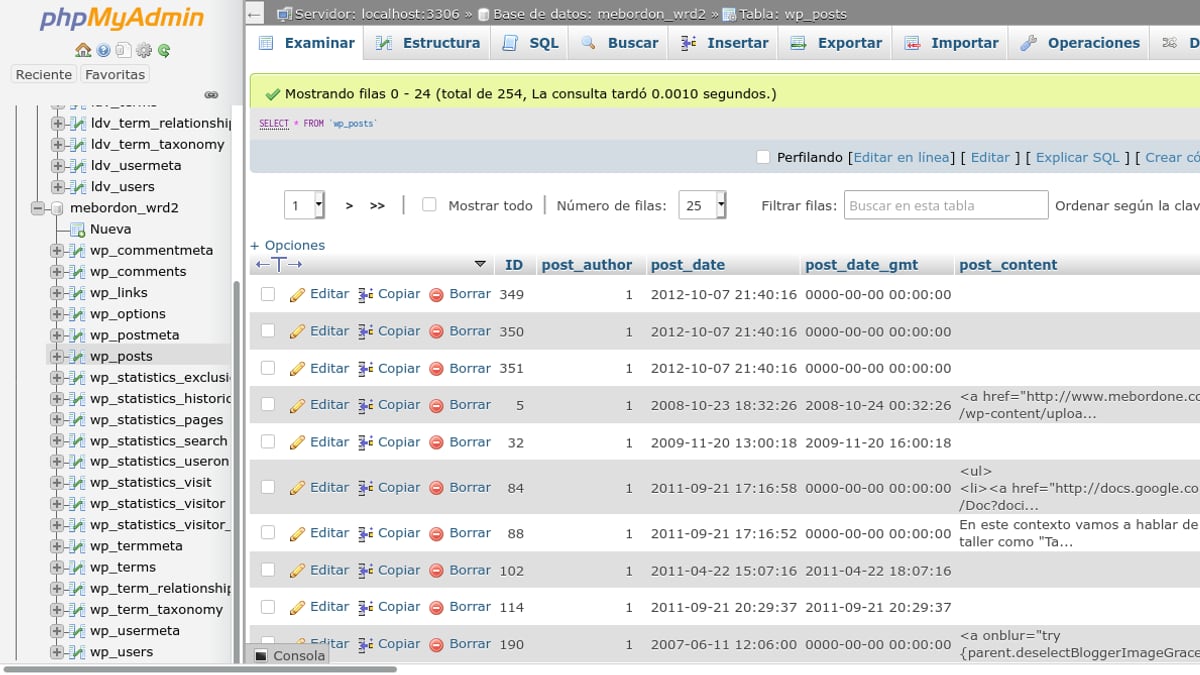Click red delete icon for row ID 84
1200x675 pixels.
tap(436, 488)
